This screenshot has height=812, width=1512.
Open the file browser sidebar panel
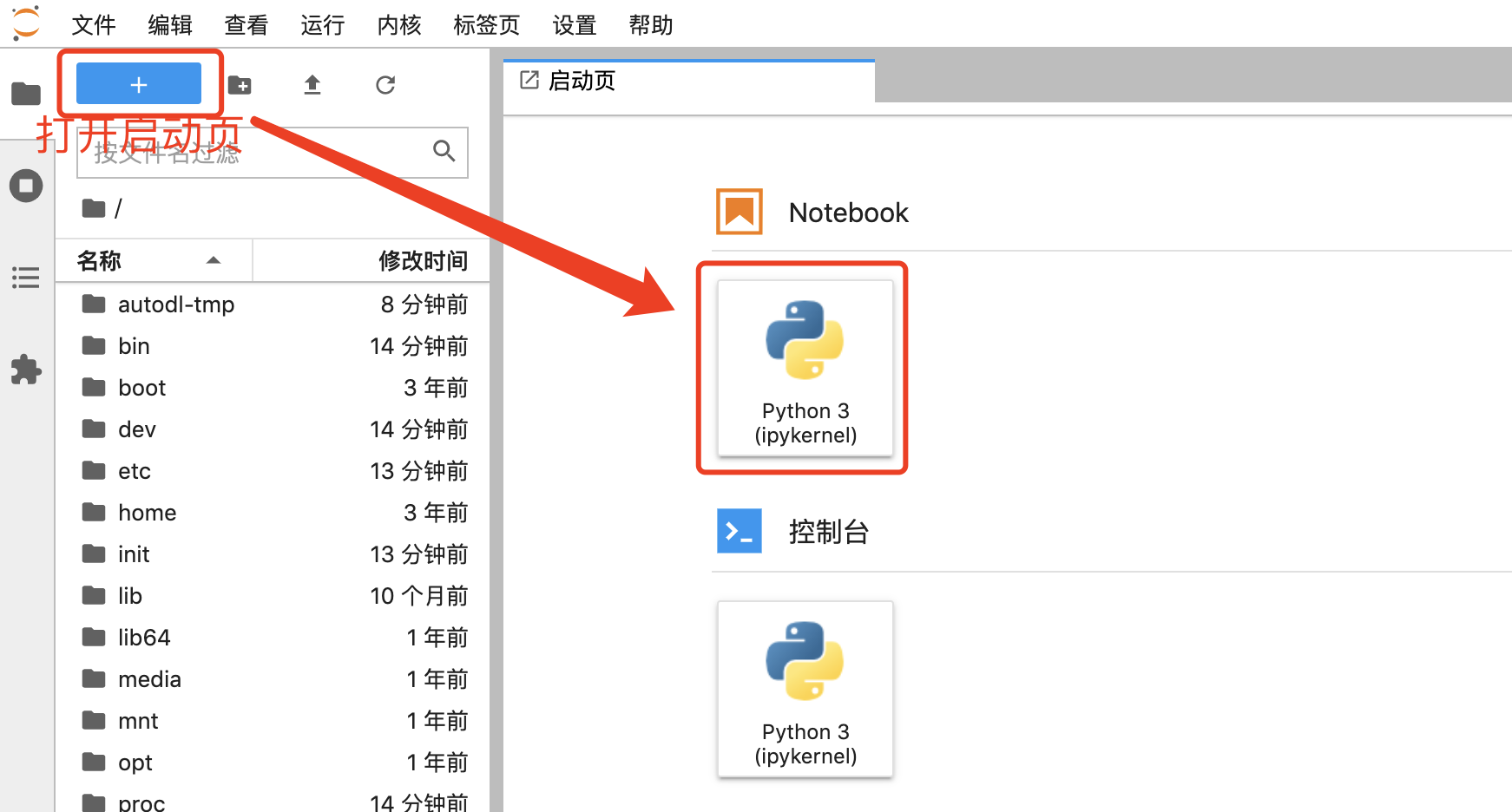point(25,94)
